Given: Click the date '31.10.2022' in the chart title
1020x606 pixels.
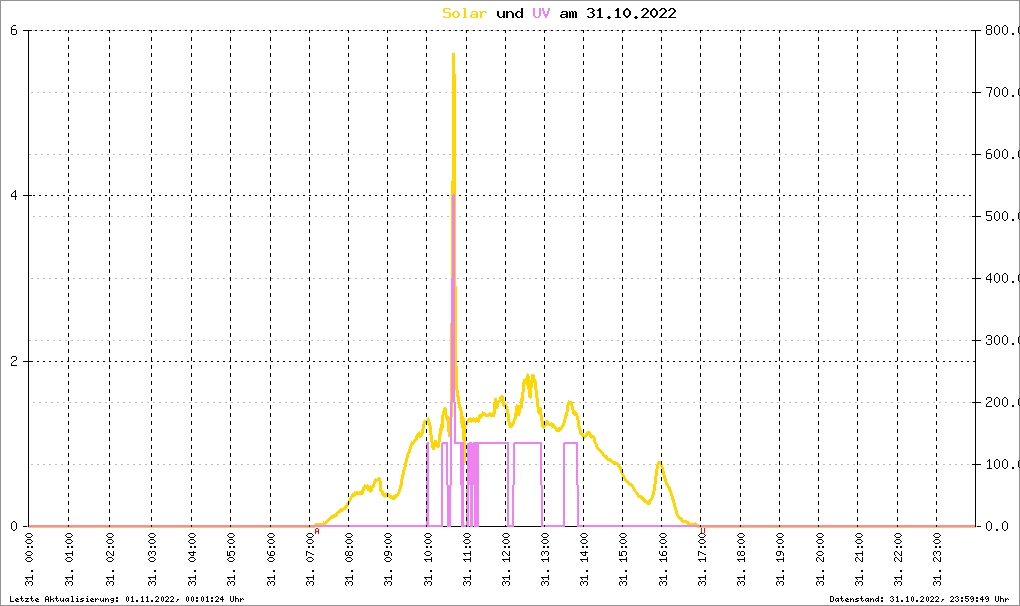Looking at the screenshot, I should pos(631,13).
